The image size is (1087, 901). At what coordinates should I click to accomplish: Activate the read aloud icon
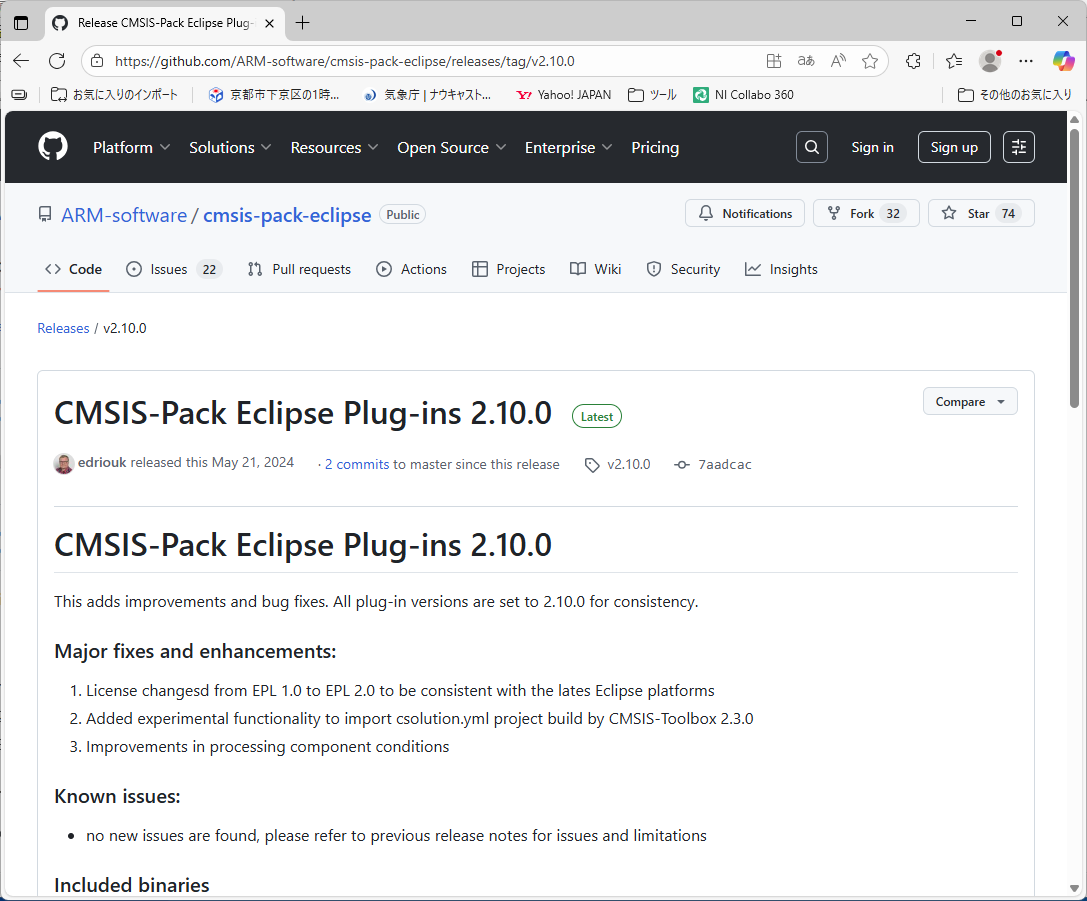(838, 61)
